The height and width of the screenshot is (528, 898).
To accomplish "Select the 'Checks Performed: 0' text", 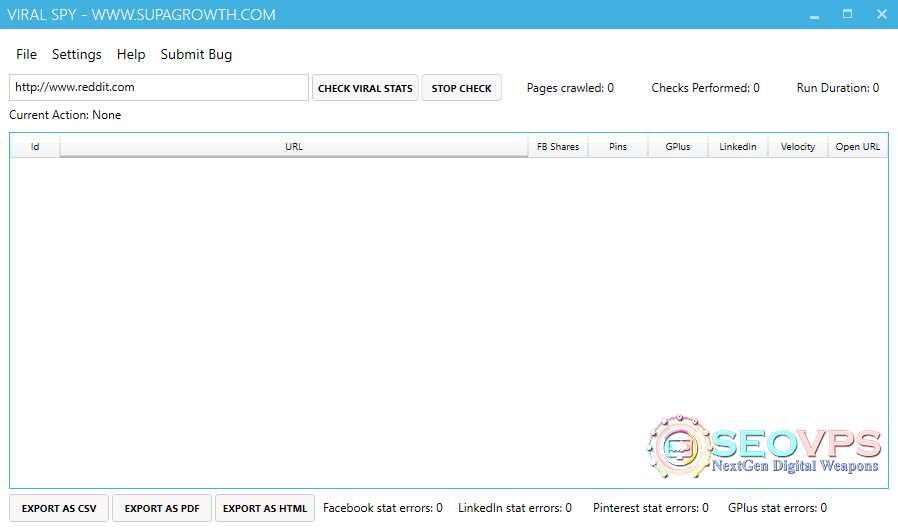I will pyautogui.click(x=706, y=88).
